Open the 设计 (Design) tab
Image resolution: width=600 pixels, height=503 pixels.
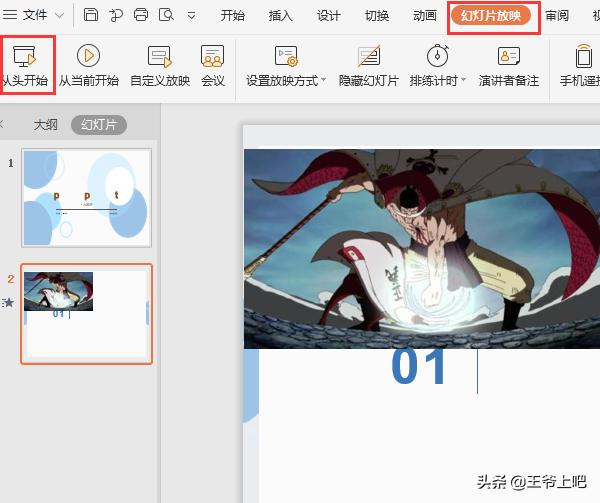(328, 16)
